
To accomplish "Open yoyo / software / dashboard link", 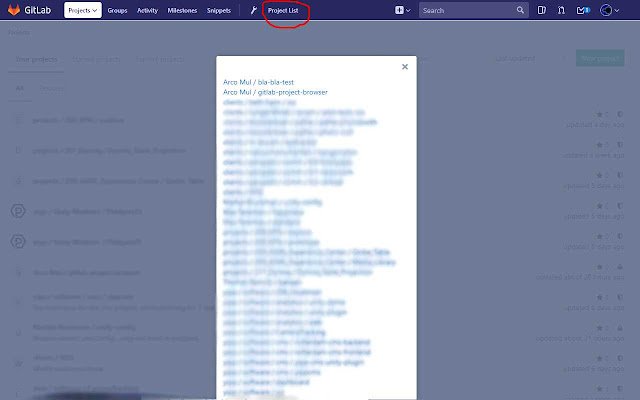I will [266, 382].
